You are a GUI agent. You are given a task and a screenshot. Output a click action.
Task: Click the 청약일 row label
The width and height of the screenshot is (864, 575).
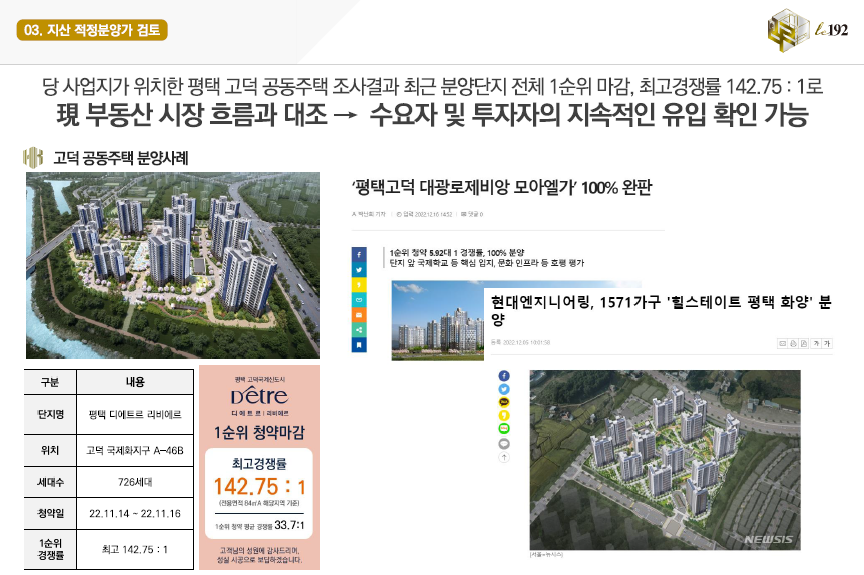[x=50, y=514]
